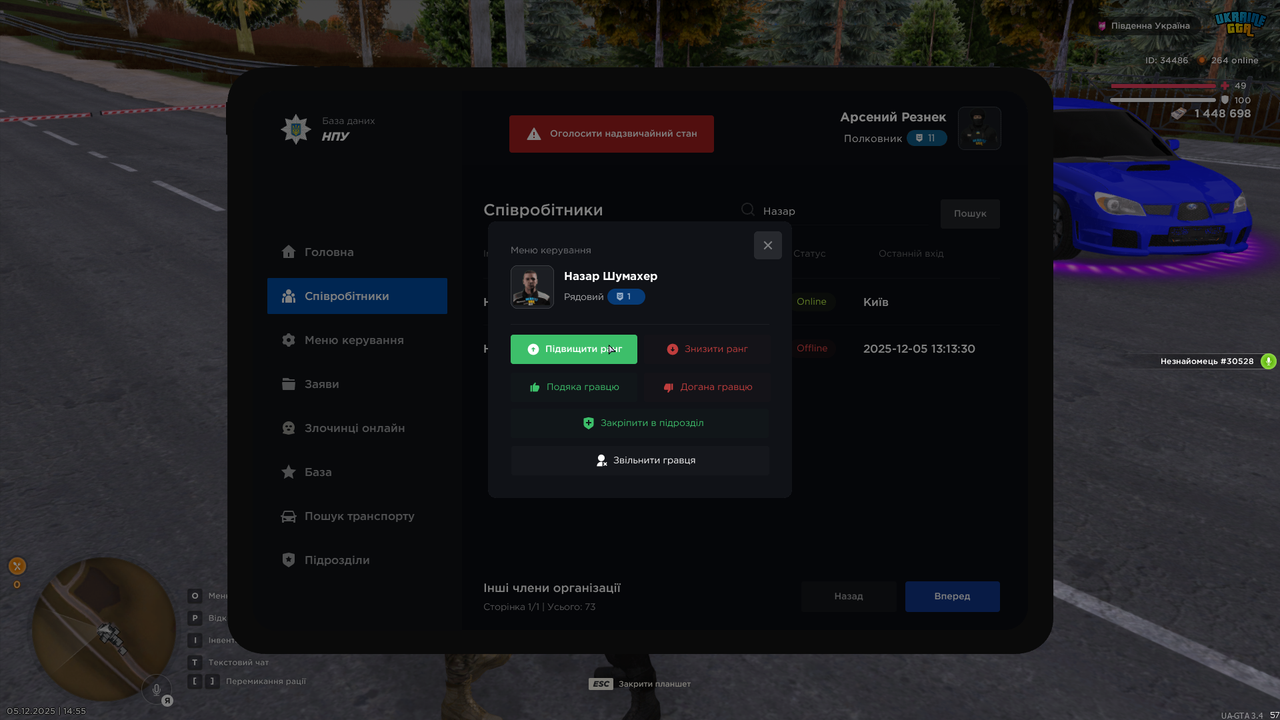Click warning triangle icon in emergency button
Image resolution: width=1280 pixels, height=720 pixels.
tap(534, 134)
